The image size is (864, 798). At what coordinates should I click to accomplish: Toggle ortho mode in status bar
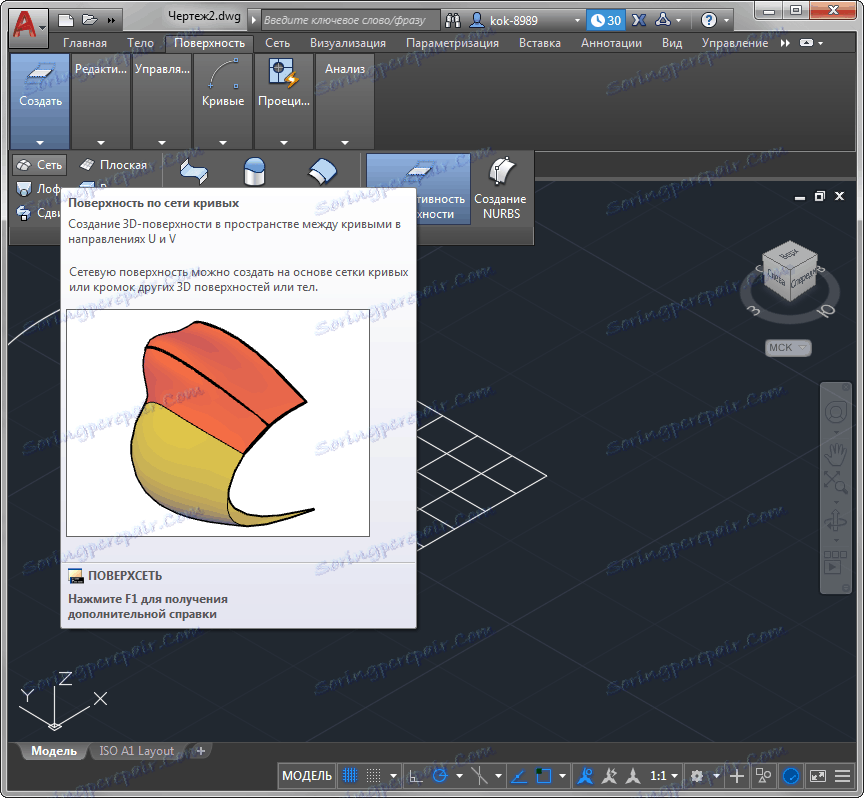tap(416, 776)
